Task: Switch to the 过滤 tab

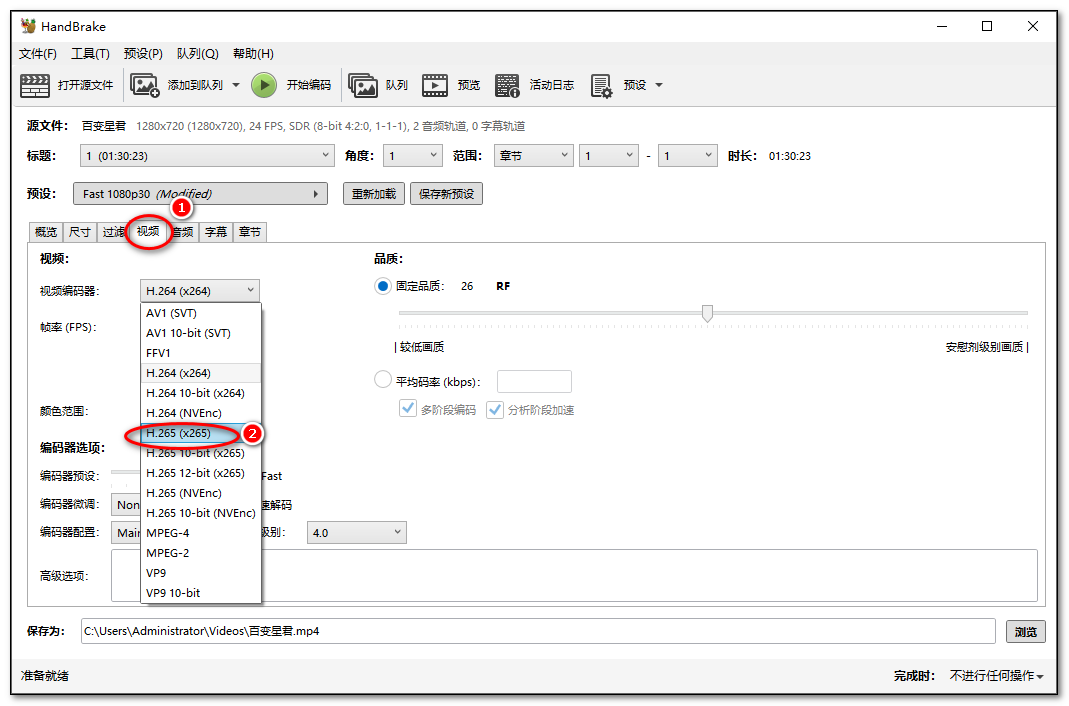Action: (113, 232)
